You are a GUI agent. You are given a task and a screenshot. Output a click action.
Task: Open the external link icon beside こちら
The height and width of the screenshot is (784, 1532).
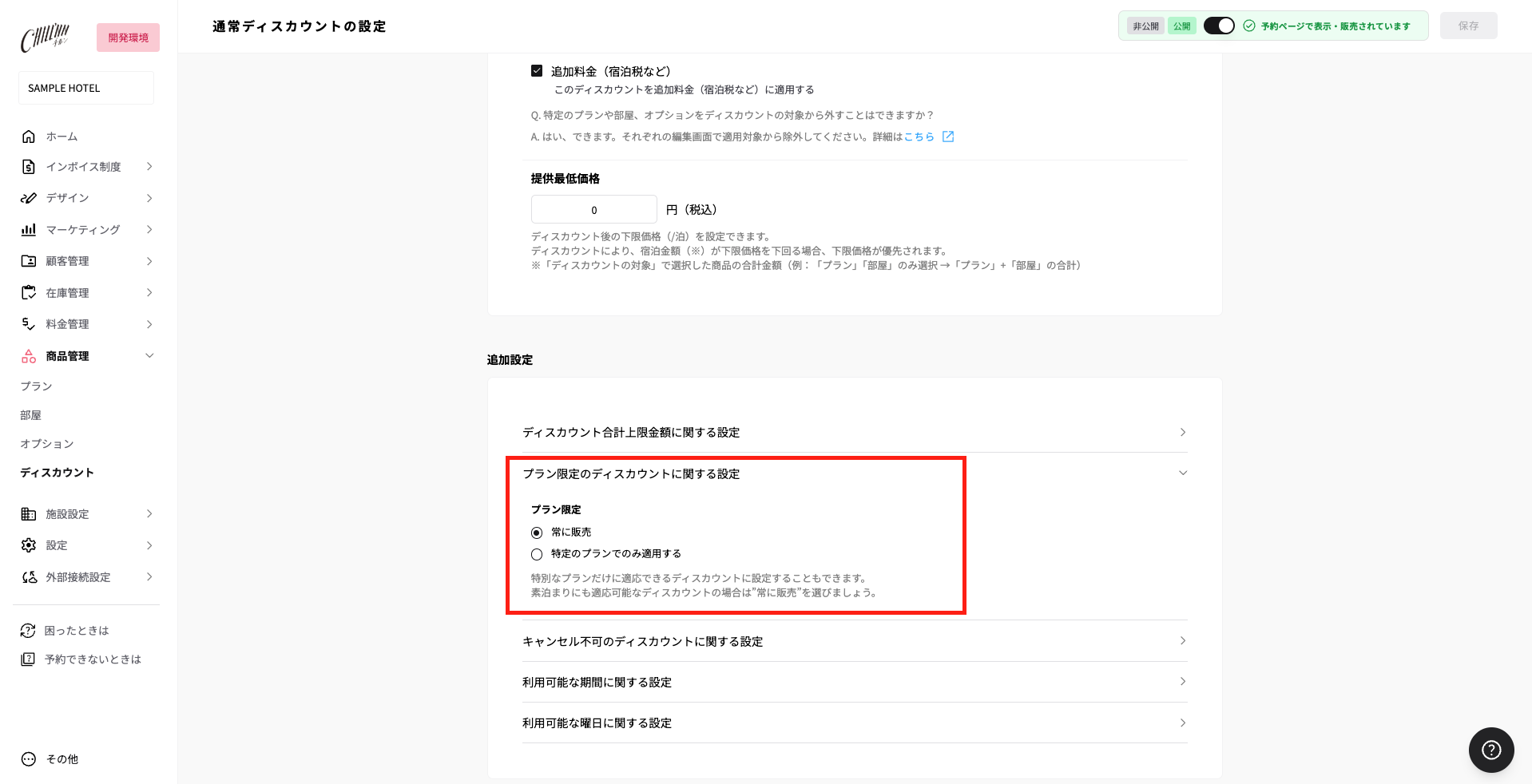point(948,137)
